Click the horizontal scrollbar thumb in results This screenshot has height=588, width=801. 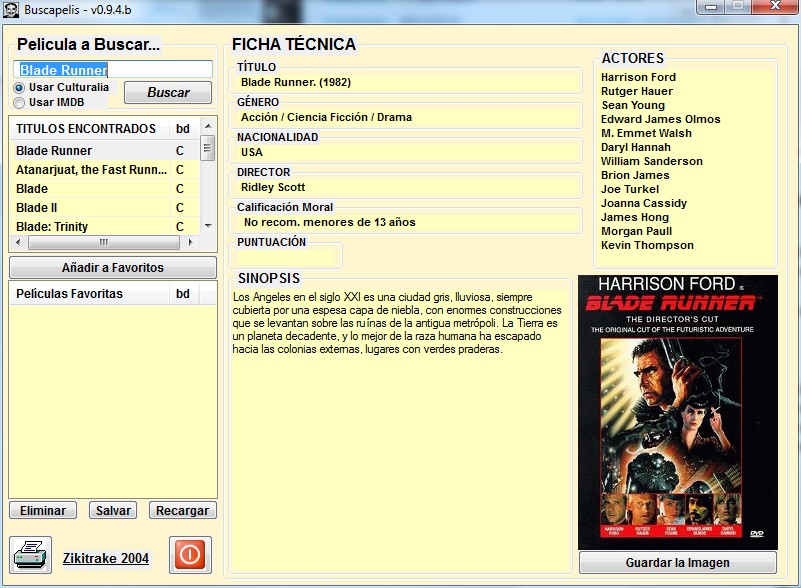tap(104, 242)
